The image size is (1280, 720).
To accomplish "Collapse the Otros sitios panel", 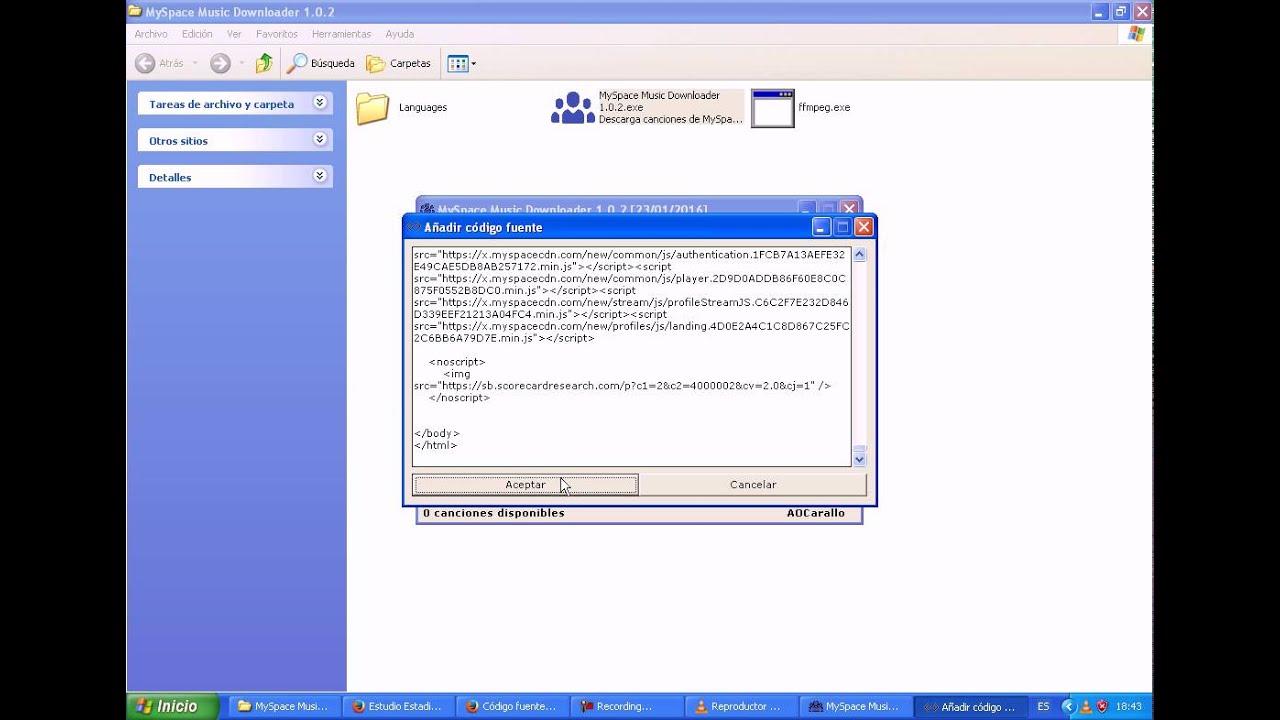I will coord(320,140).
